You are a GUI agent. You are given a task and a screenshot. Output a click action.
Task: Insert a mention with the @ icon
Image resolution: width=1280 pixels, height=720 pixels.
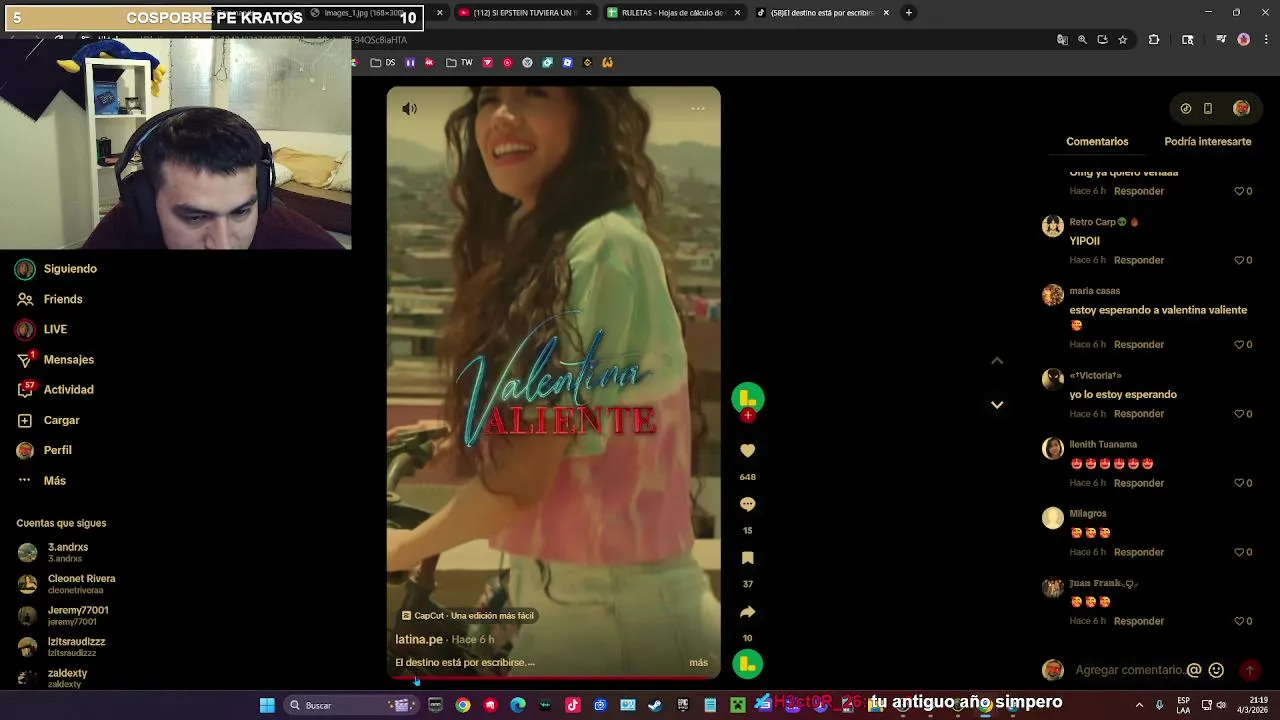1193,670
